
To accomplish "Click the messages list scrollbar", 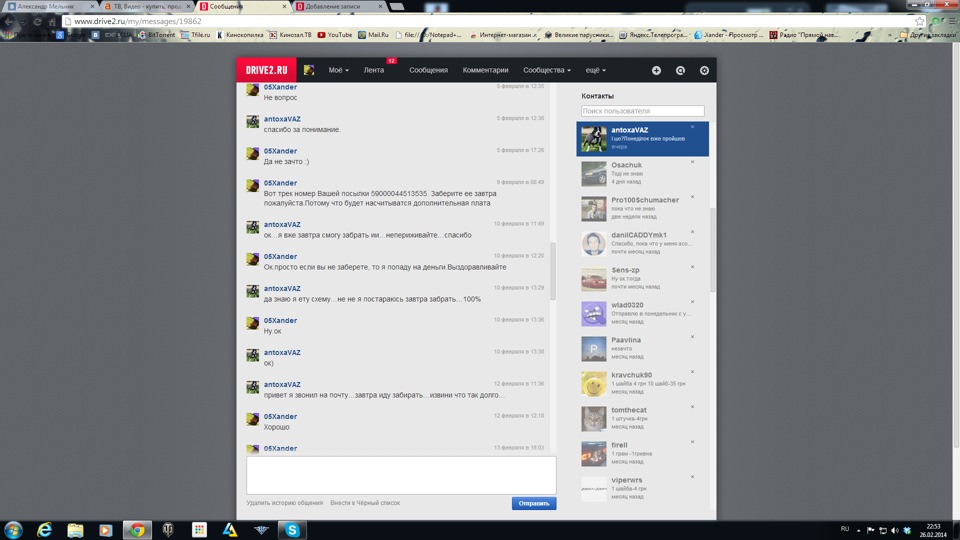I will pyautogui.click(x=553, y=271).
